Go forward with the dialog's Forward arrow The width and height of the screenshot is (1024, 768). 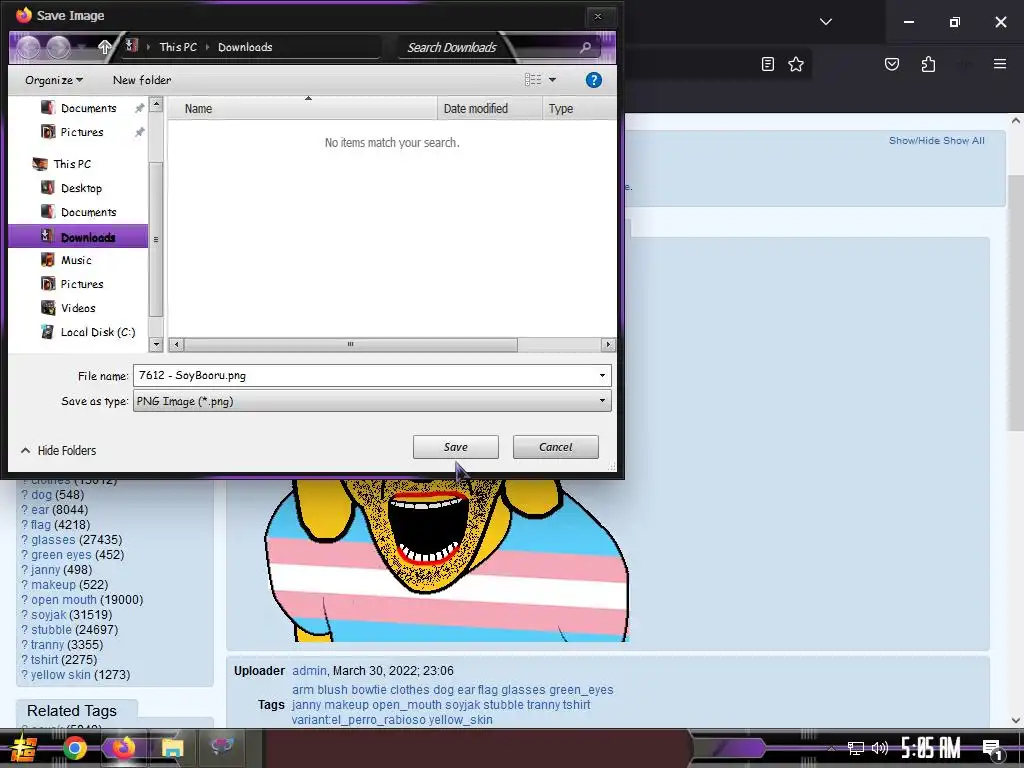(58, 47)
